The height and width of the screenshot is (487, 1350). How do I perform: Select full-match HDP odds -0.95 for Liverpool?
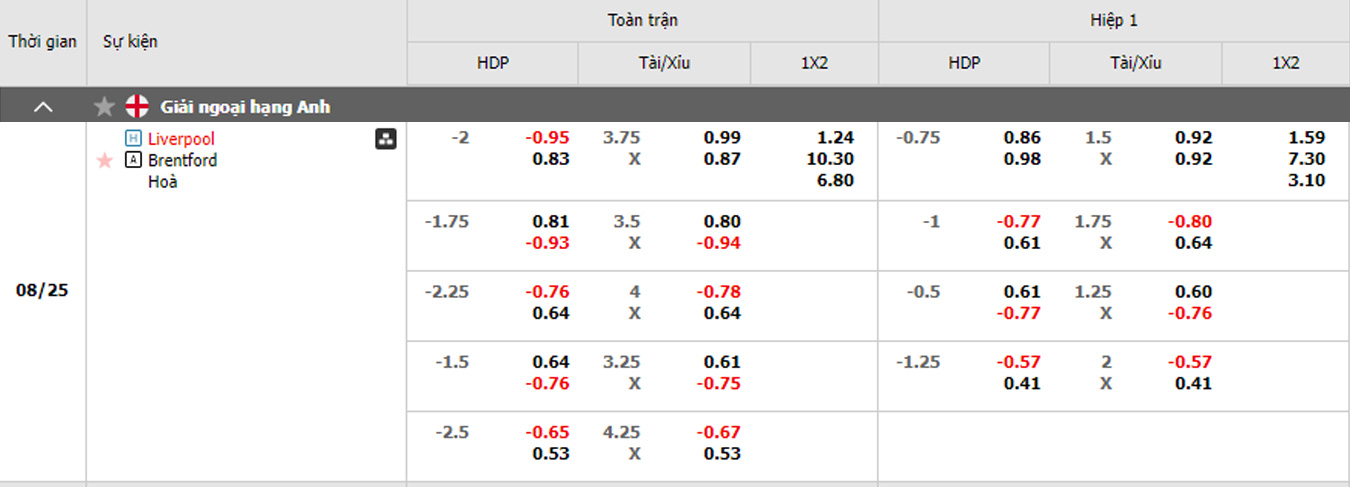550,138
